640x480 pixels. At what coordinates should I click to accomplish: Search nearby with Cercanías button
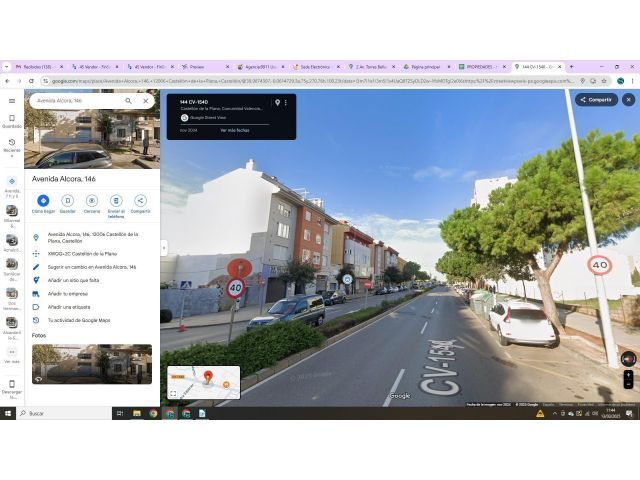[92, 204]
